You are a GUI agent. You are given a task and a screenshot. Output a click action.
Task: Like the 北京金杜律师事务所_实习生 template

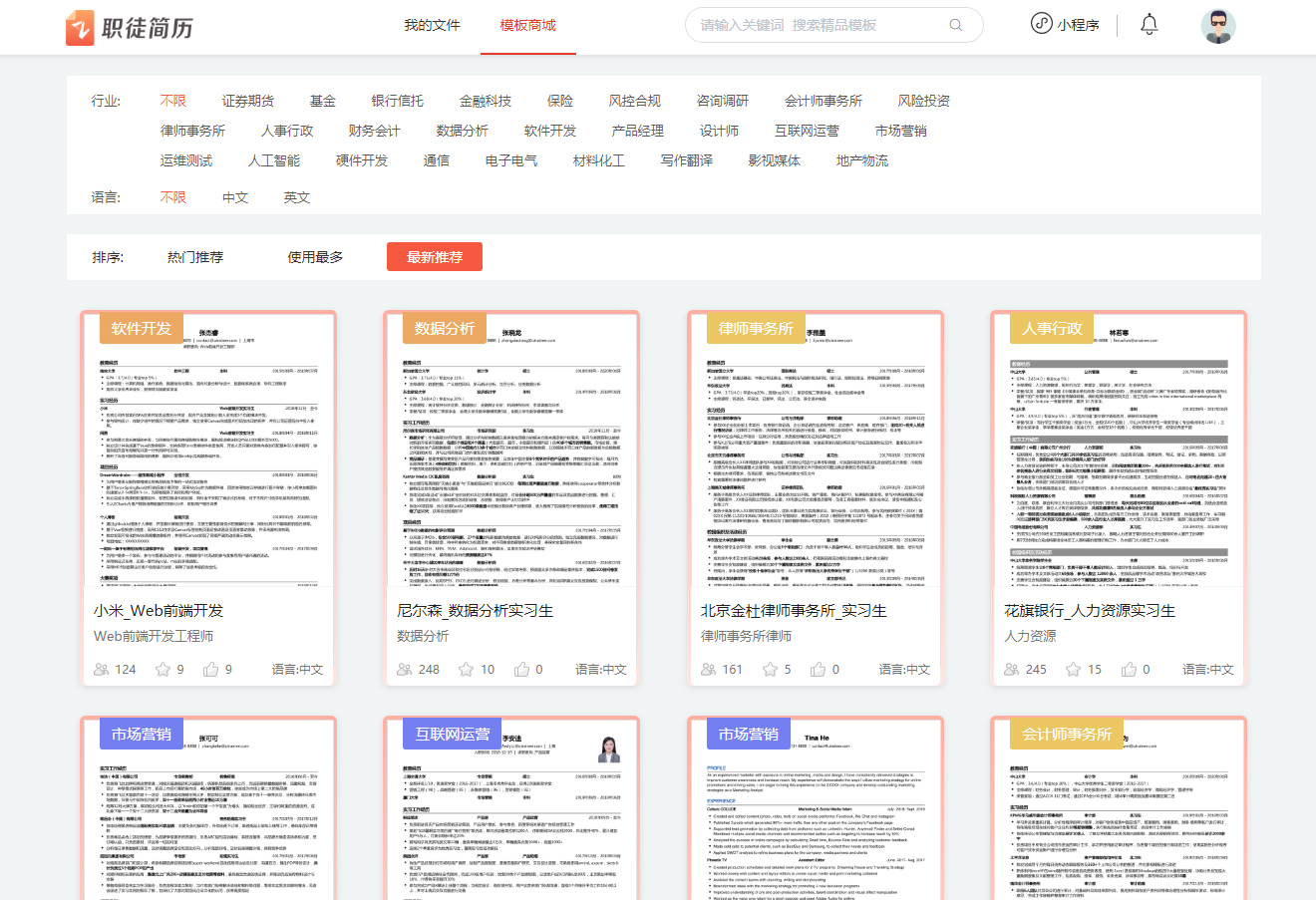pos(819,669)
